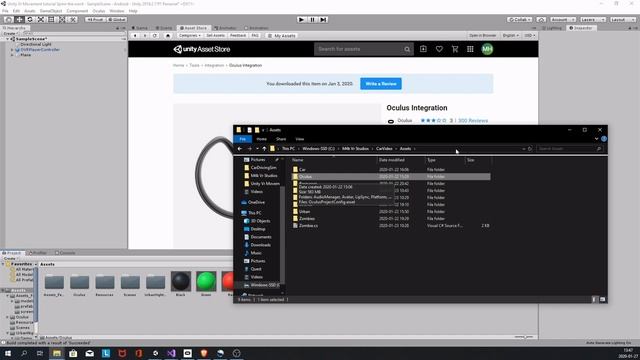
Task: Open the MH user avatar menu
Action: [x=487, y=49]
